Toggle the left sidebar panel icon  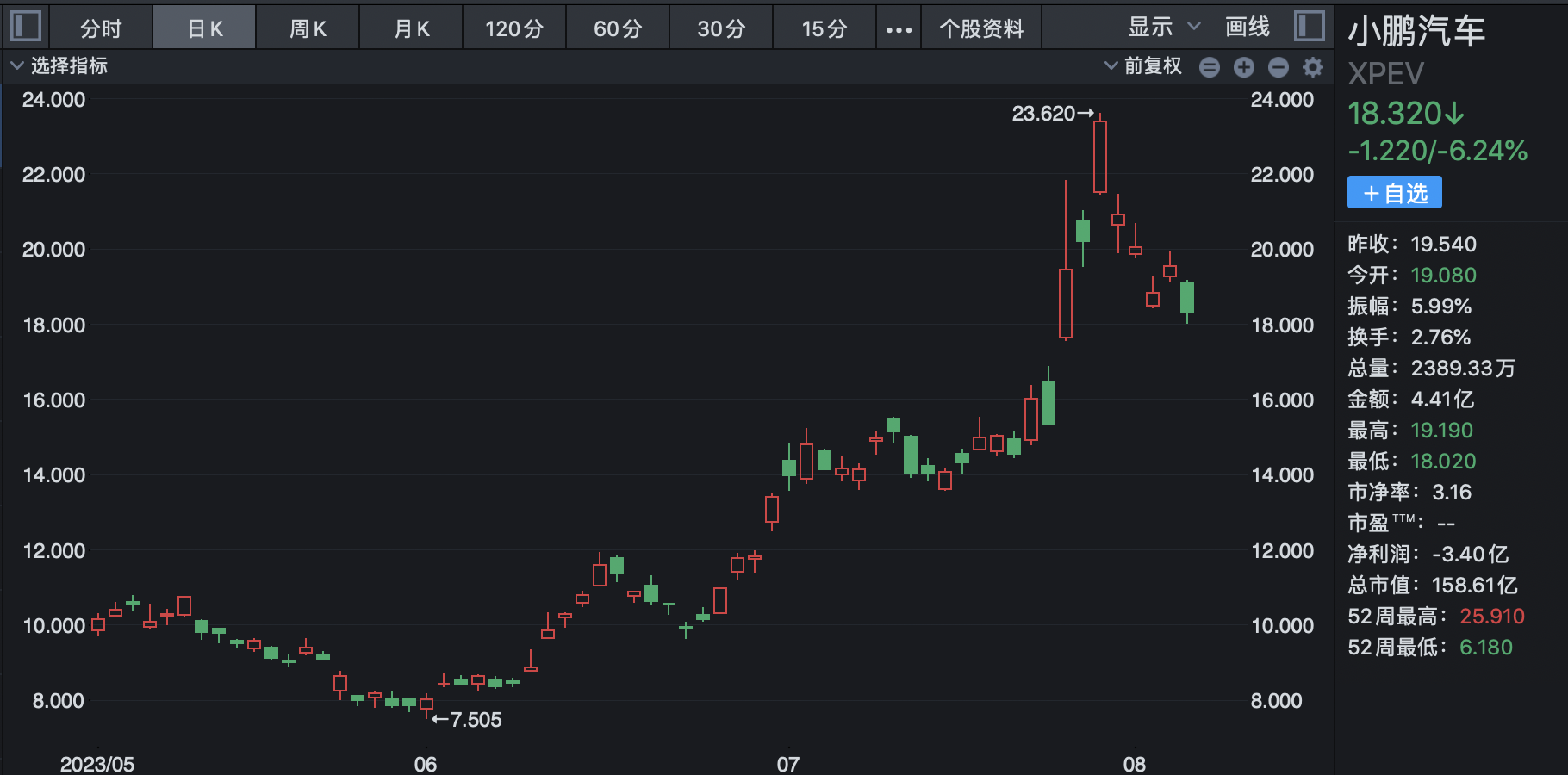click(x=26, y=26)
